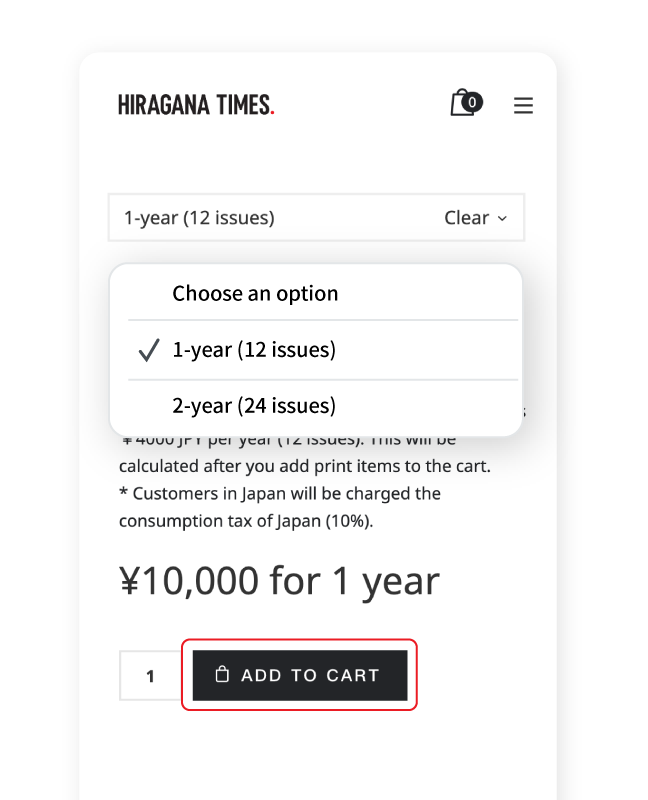Click the red dot in Hiragana Times logo
This screenshot has height=800, width=648.
272,112
